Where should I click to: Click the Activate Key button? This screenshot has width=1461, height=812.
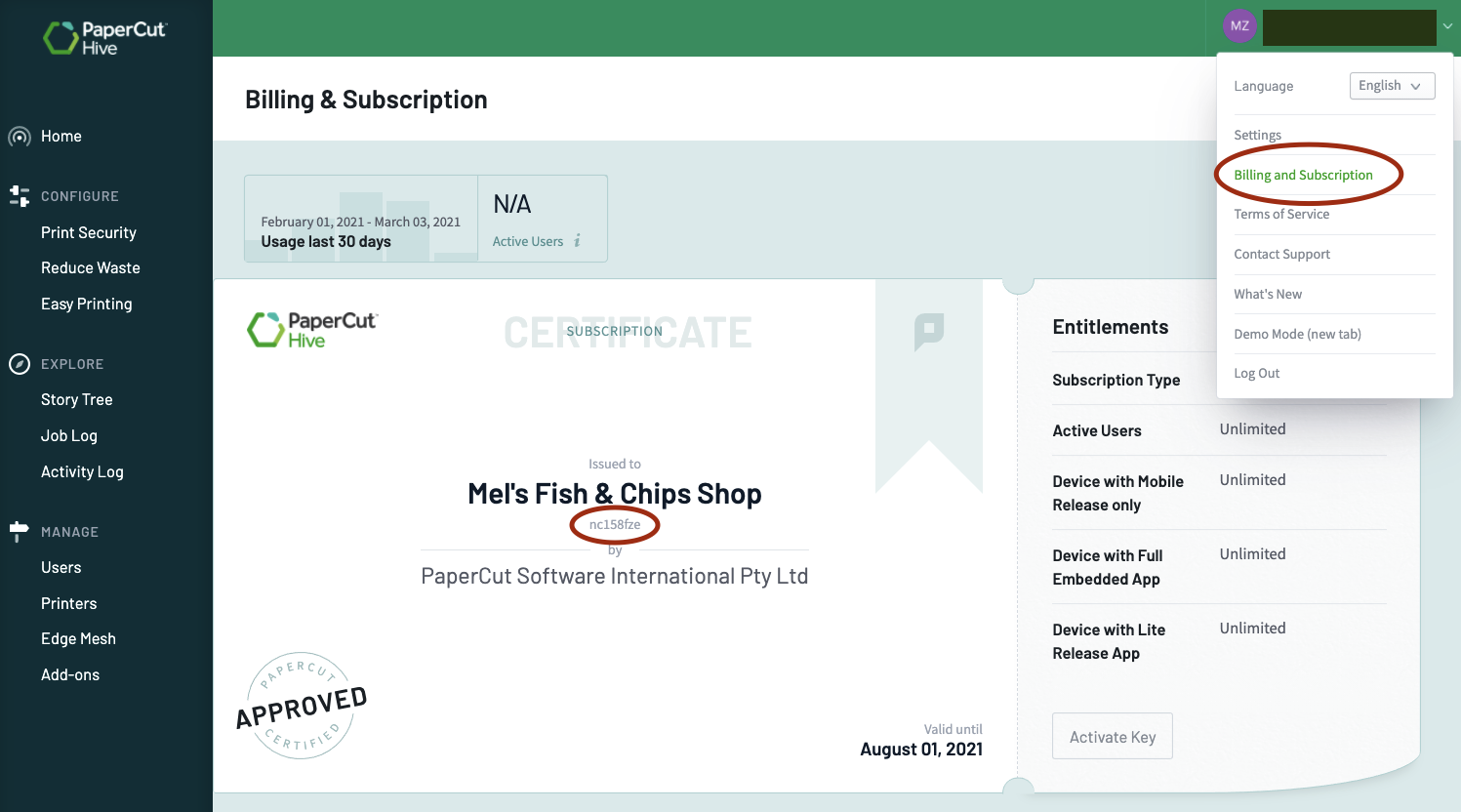(x=1113, y=736)
